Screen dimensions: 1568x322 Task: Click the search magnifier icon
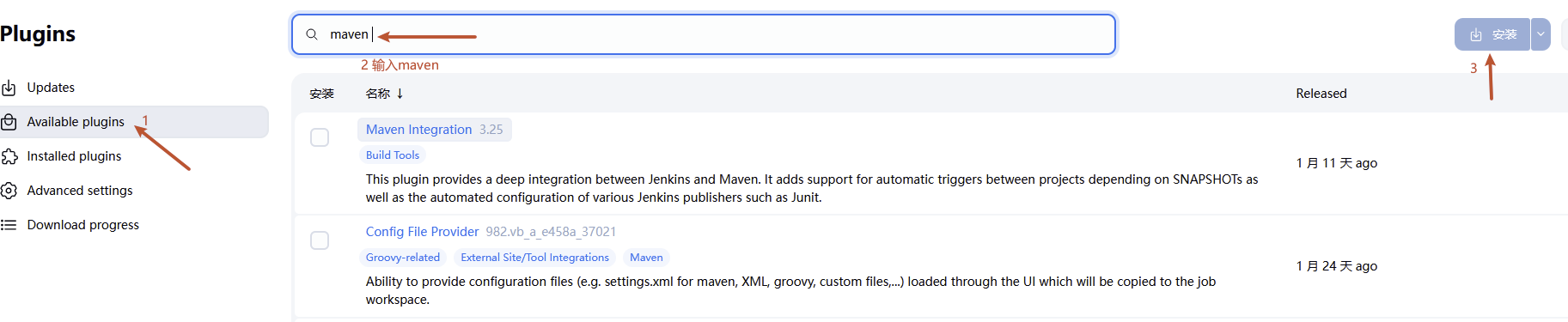click(312, 34)
